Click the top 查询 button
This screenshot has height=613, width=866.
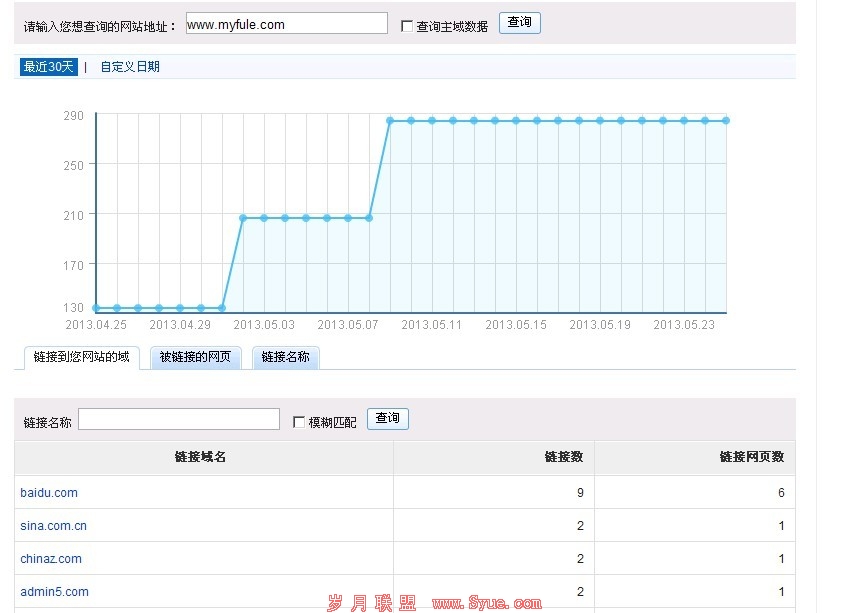point(519,23)
